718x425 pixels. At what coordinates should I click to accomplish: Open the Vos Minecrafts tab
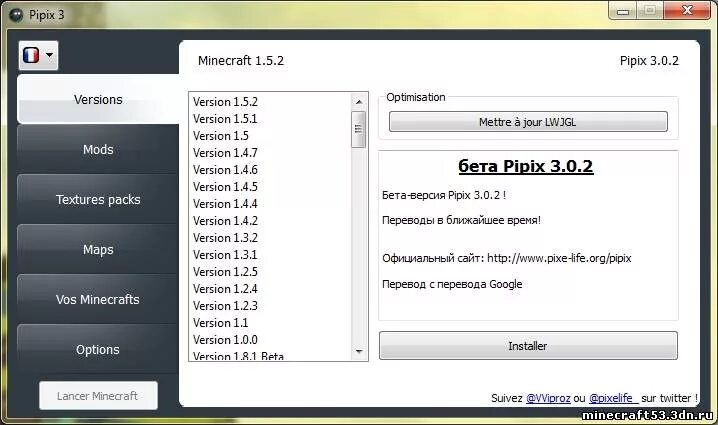[98, 299]
